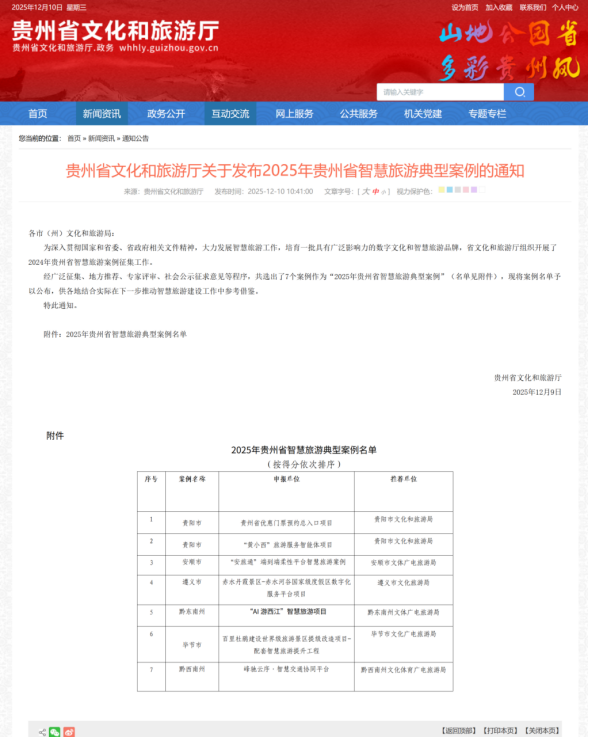Click the search magnifier button

pyautogui.click(x=518, y=92)
